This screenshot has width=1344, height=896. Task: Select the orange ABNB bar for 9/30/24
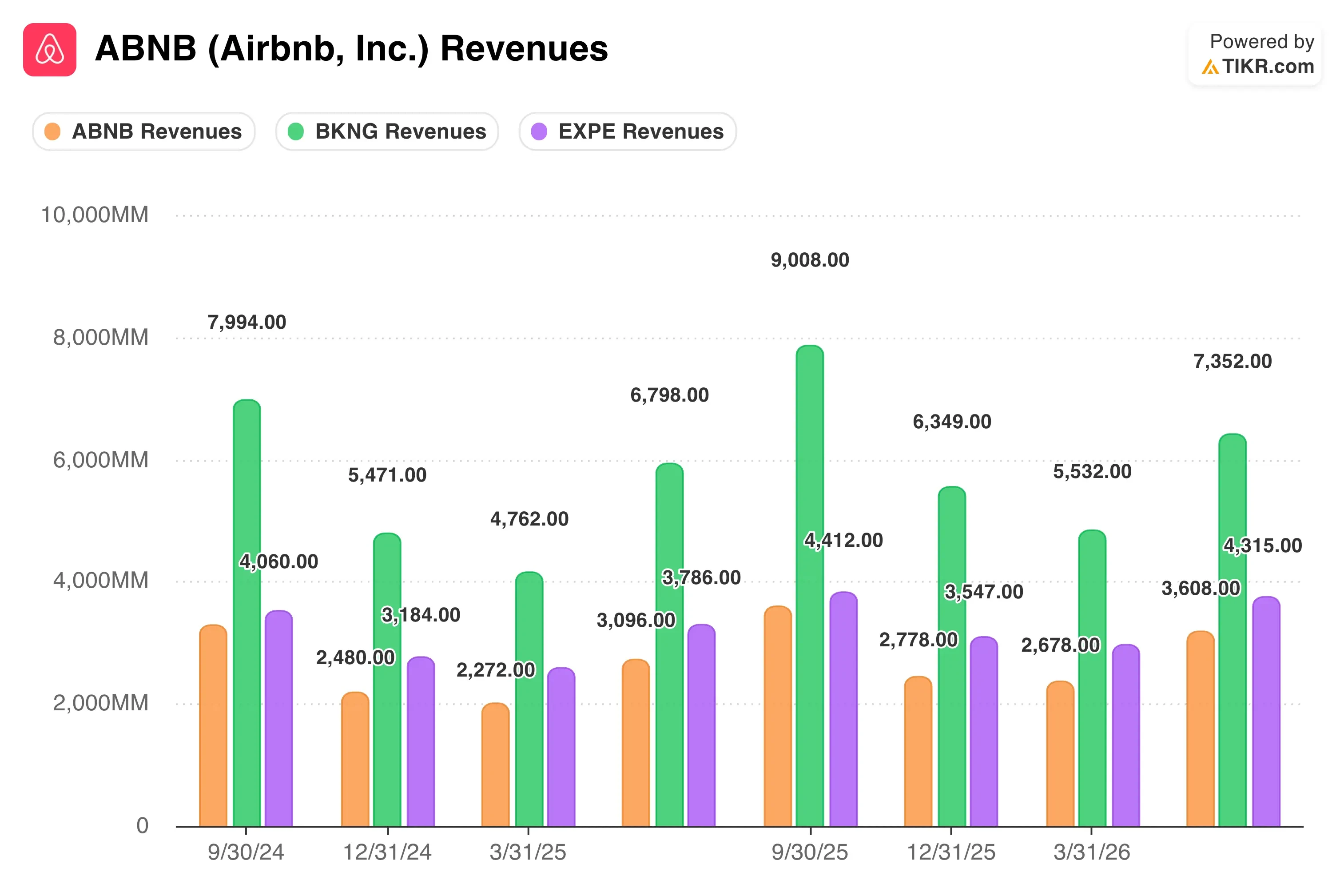213,726
